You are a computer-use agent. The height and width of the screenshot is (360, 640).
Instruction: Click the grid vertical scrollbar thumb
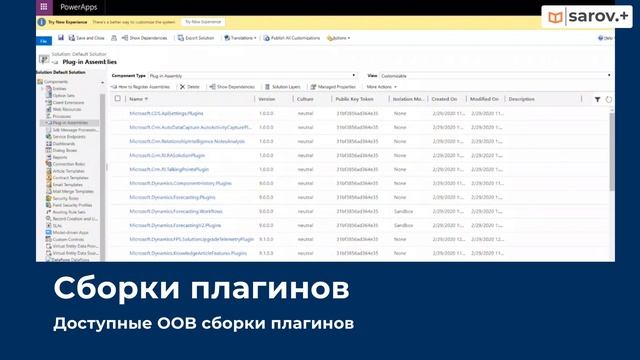click(611, 151)
